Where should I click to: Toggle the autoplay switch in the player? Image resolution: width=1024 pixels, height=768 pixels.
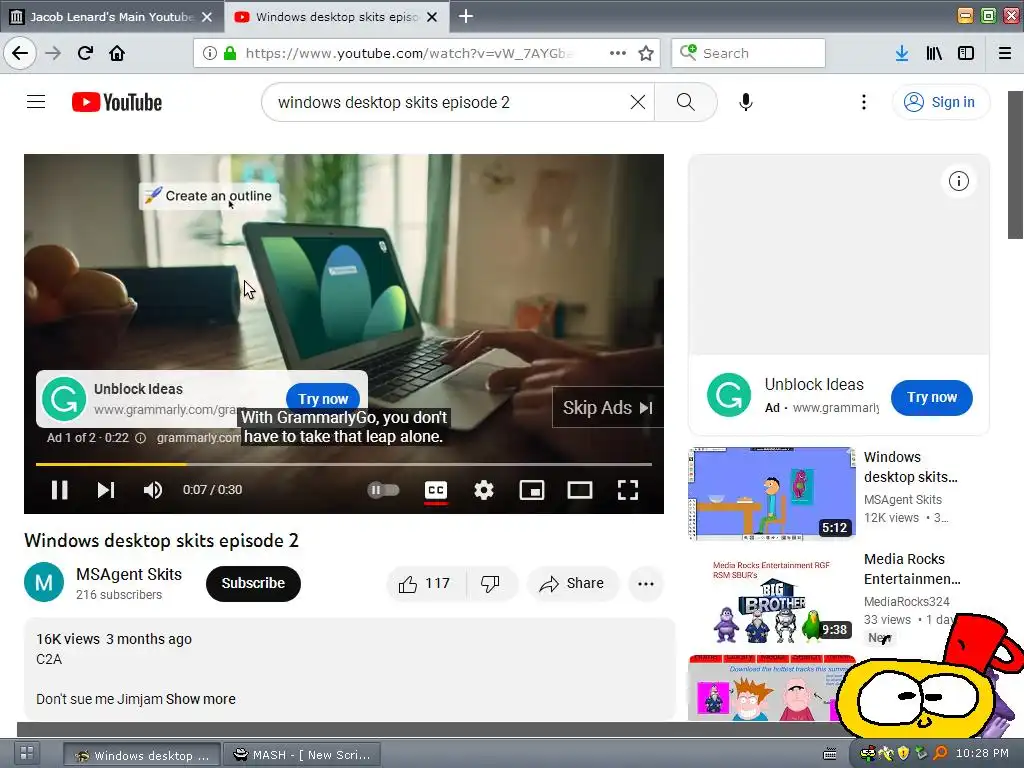383,490
